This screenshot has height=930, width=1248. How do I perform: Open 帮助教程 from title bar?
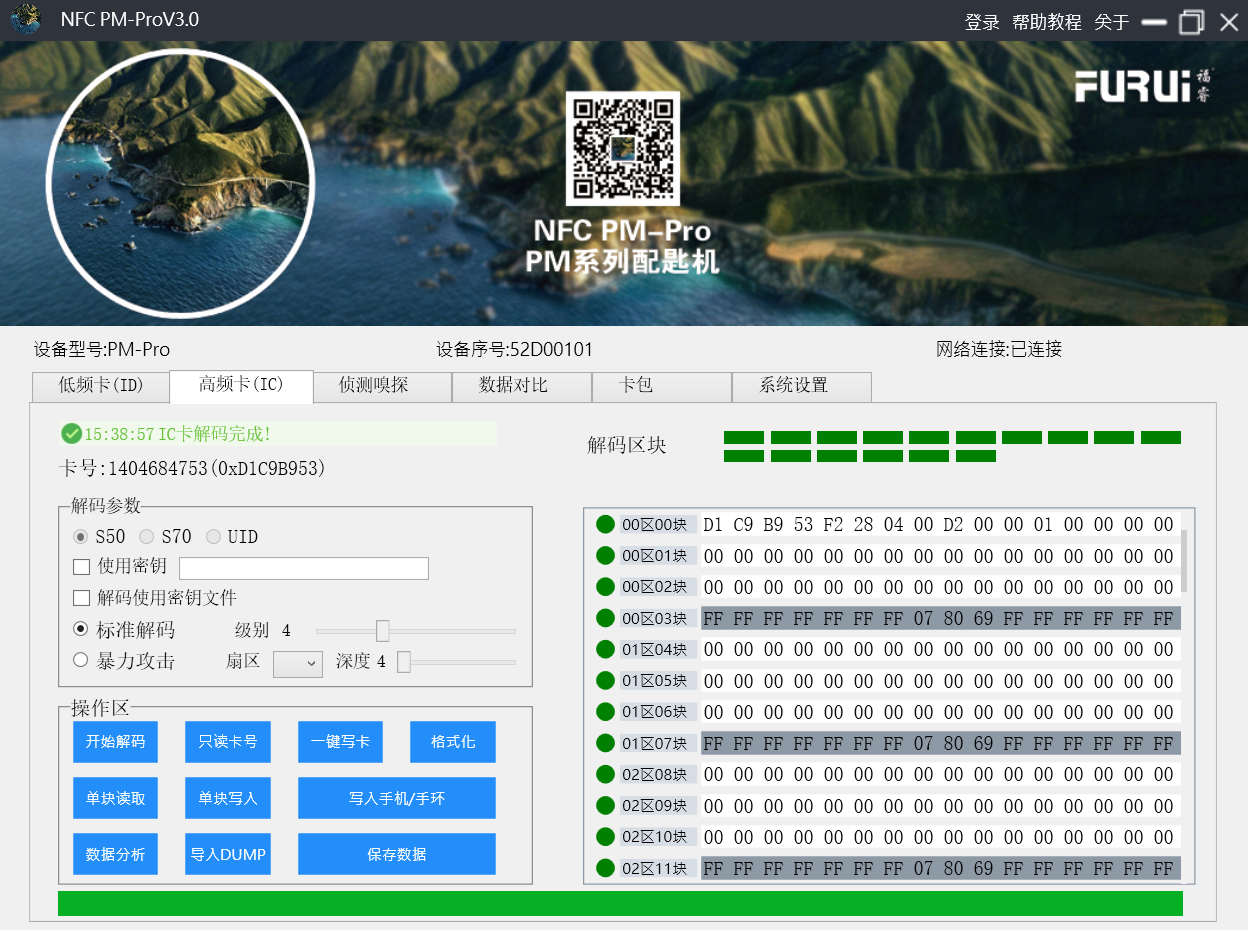(x=1047, y=22)
